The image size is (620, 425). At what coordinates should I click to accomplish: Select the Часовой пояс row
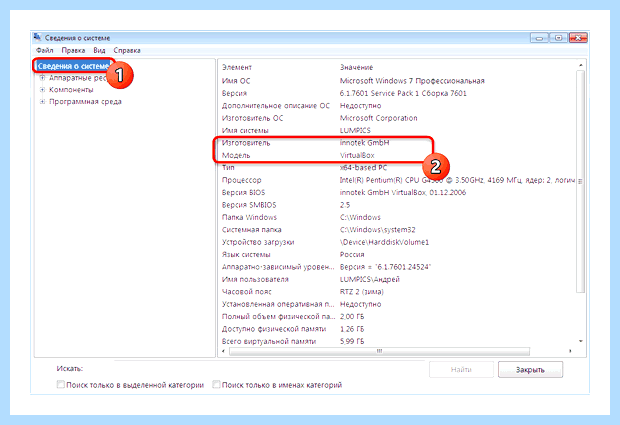tap(397, 292)
